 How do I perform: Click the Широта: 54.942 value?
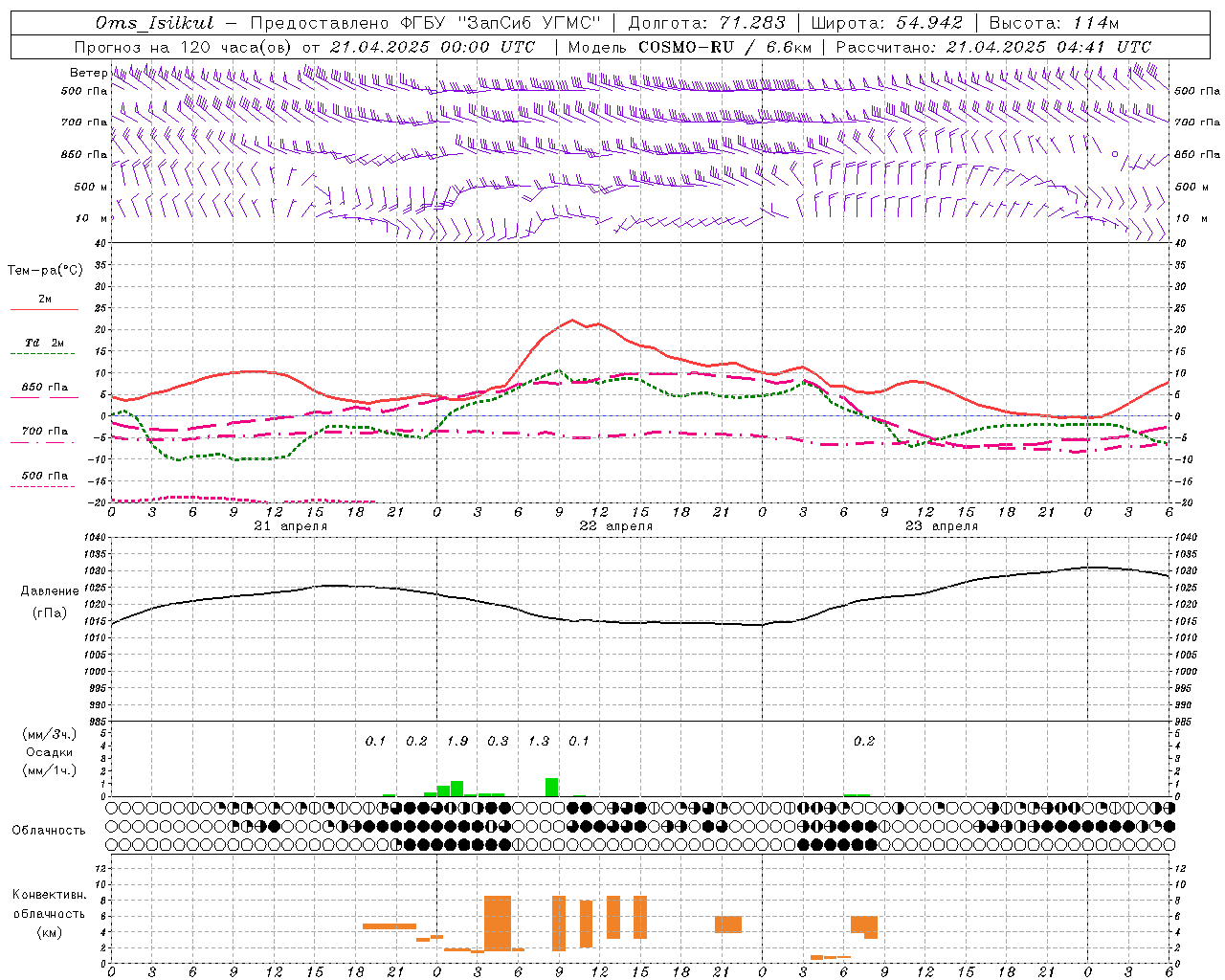(886, 23)
